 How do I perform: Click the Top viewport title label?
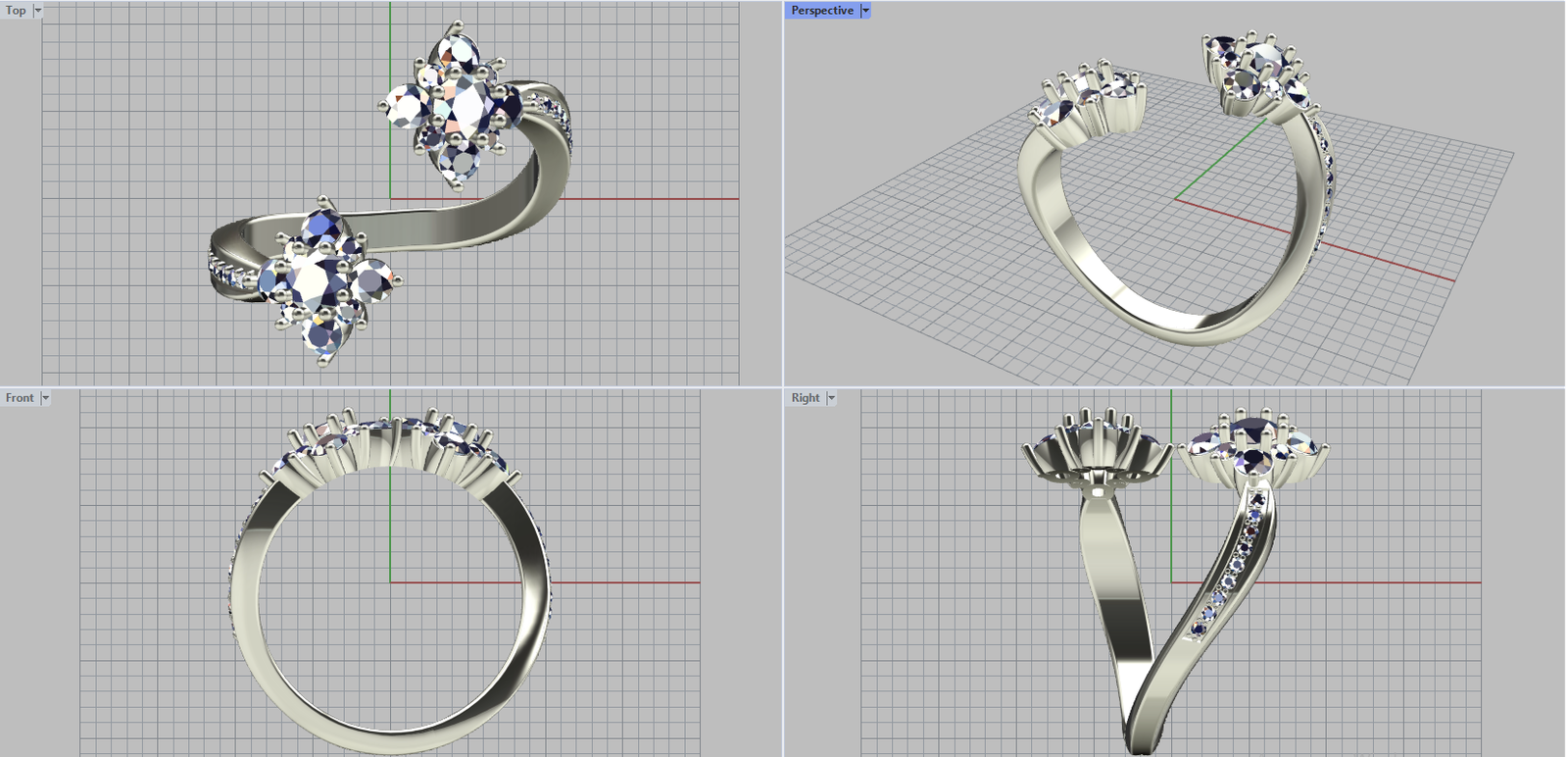point(16,11)
